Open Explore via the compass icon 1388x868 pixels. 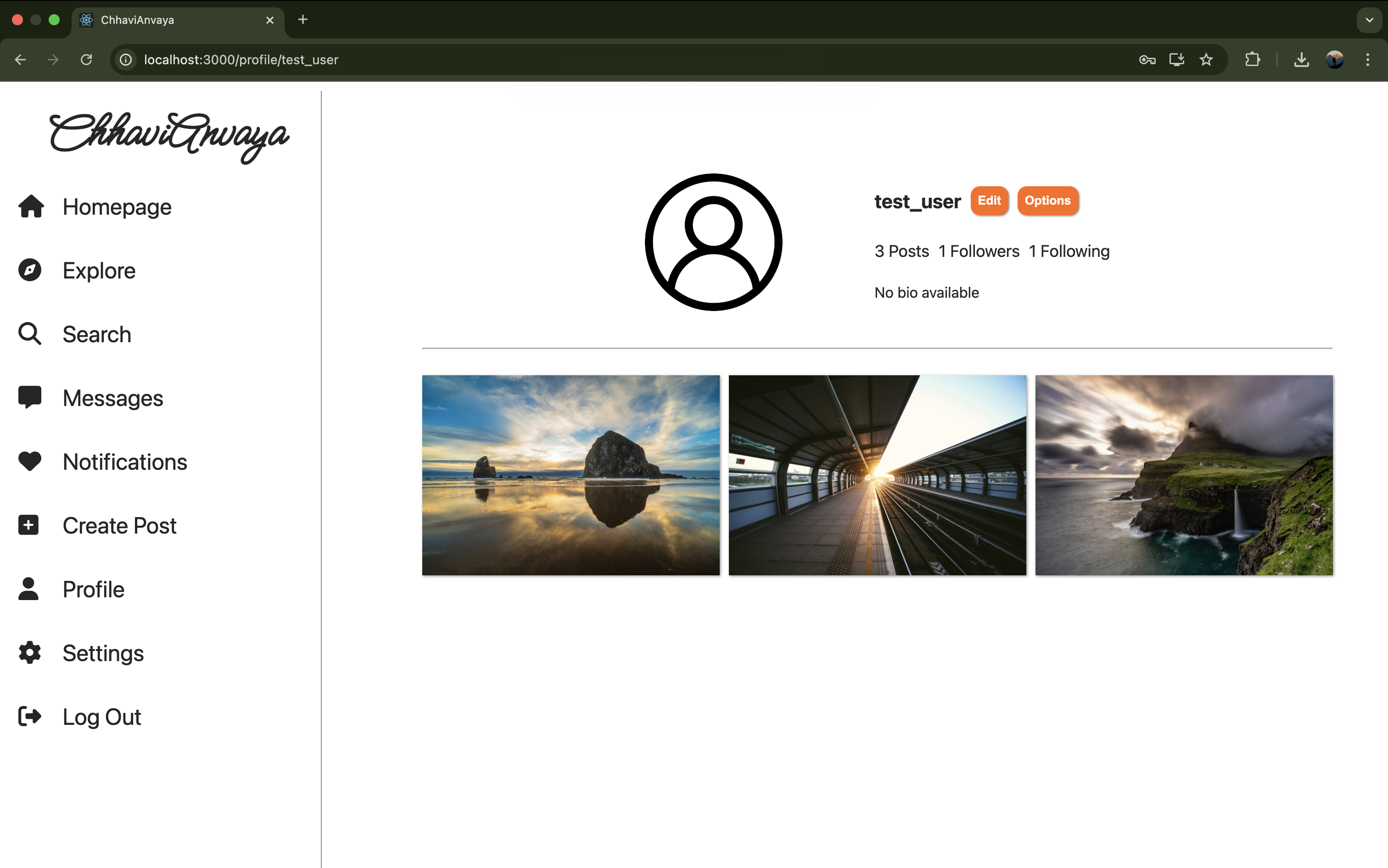coord(30,270)
